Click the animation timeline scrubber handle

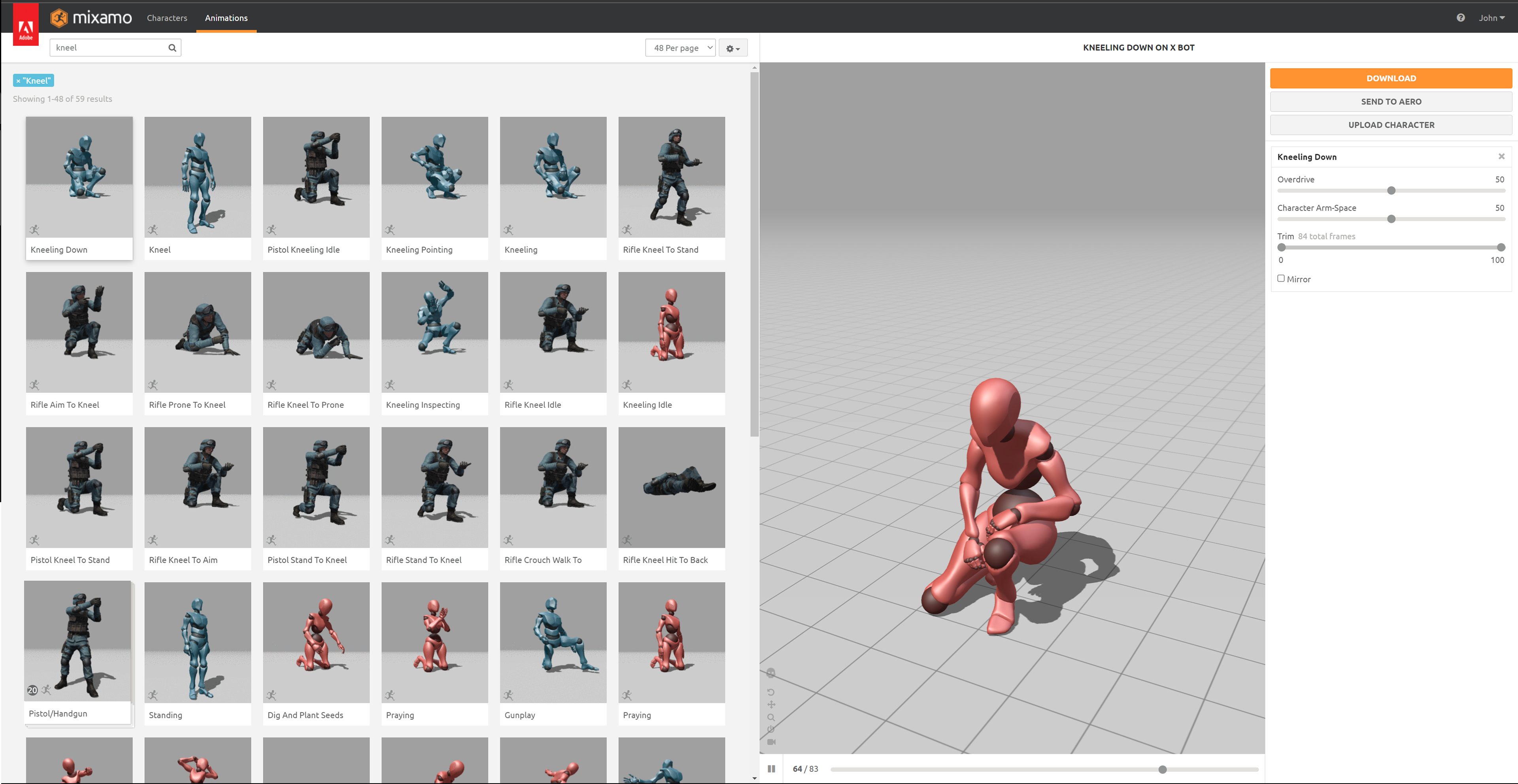pyautogui.click(x=1162, y=769)
